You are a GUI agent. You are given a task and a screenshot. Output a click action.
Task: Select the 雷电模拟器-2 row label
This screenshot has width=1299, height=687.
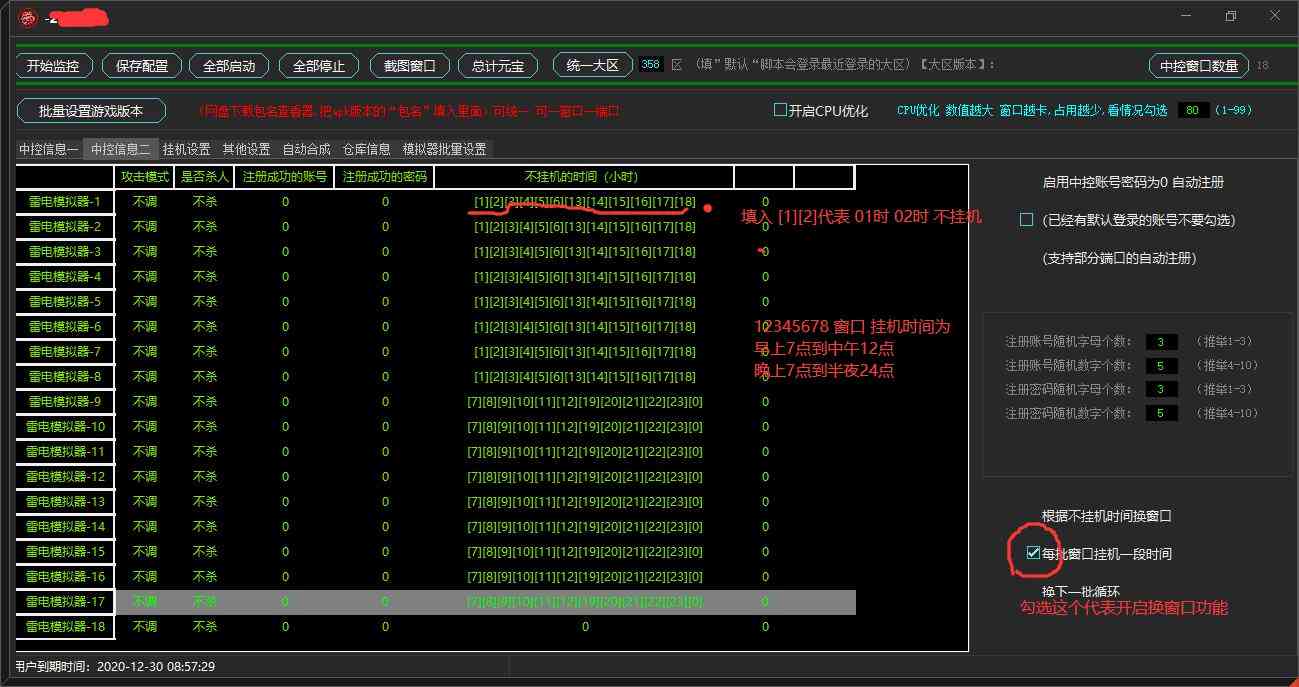point(65,227)
